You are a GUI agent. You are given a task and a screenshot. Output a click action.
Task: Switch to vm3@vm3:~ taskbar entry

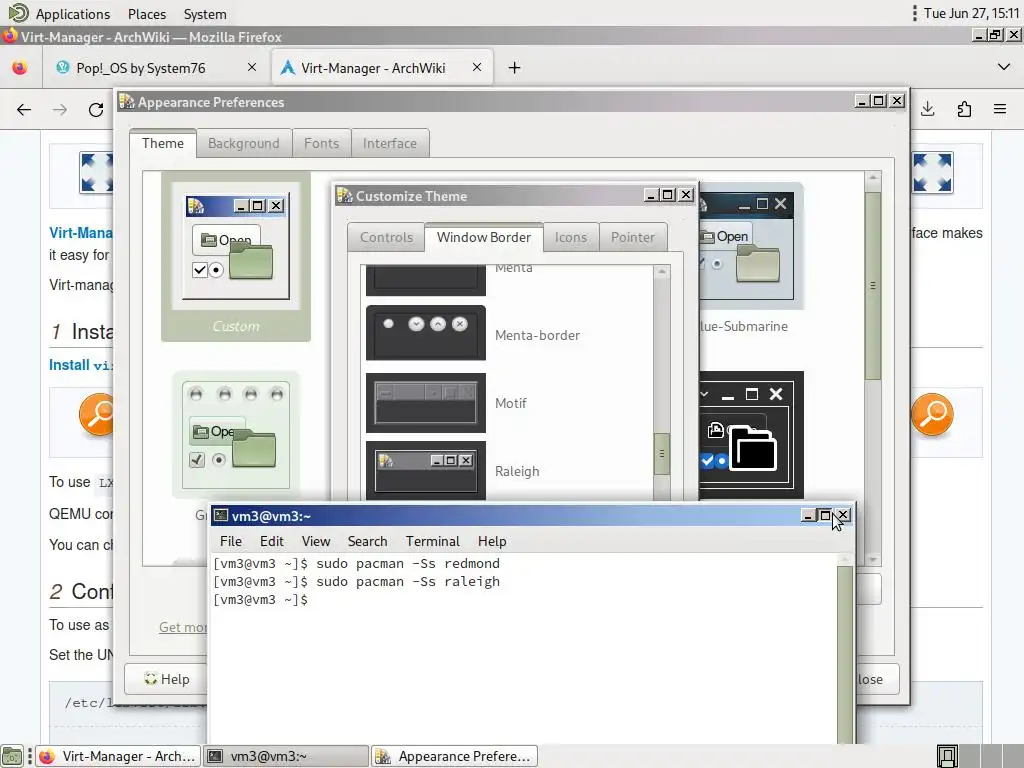(x=286, y=756)
